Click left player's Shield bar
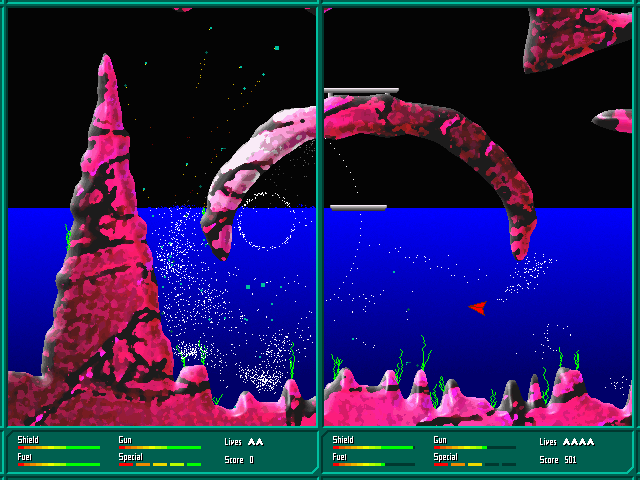Screen dimensions: 640x480 tap(58, 447)
